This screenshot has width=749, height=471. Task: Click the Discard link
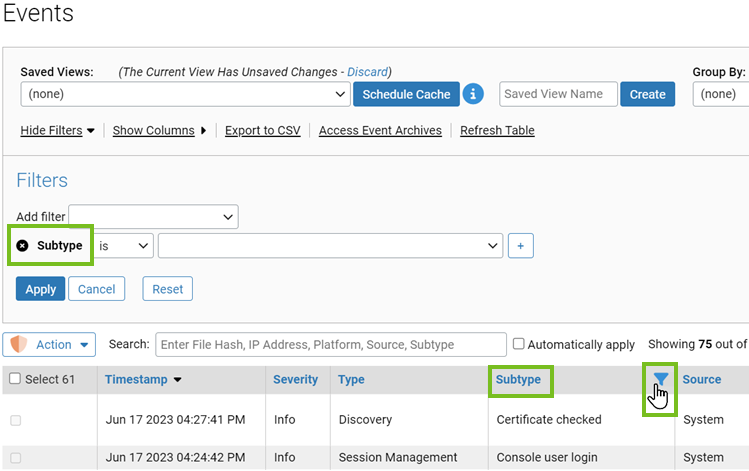click(x=367, y=72)
